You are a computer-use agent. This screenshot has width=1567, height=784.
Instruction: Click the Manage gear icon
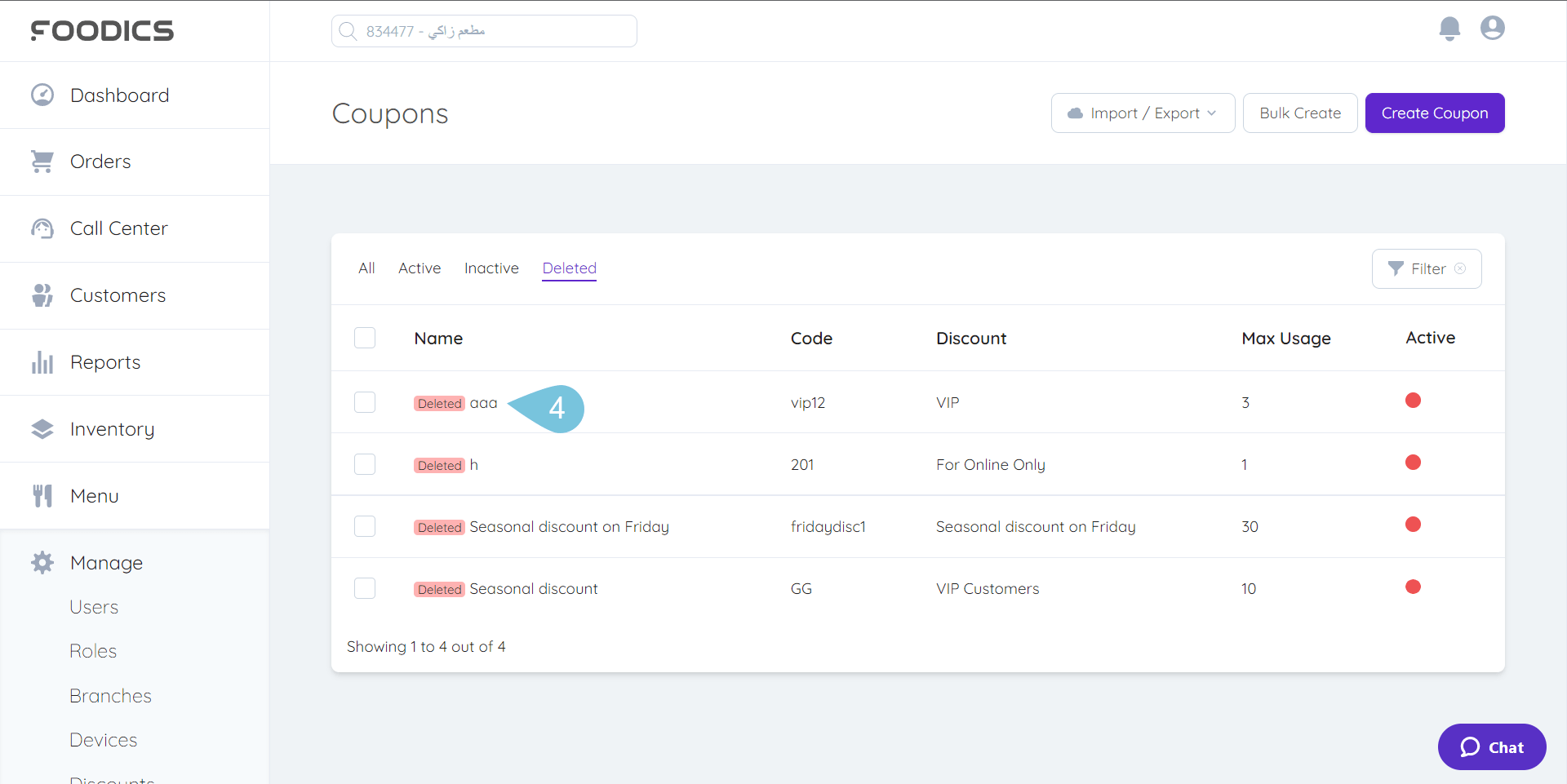click(x=42, y=563)
